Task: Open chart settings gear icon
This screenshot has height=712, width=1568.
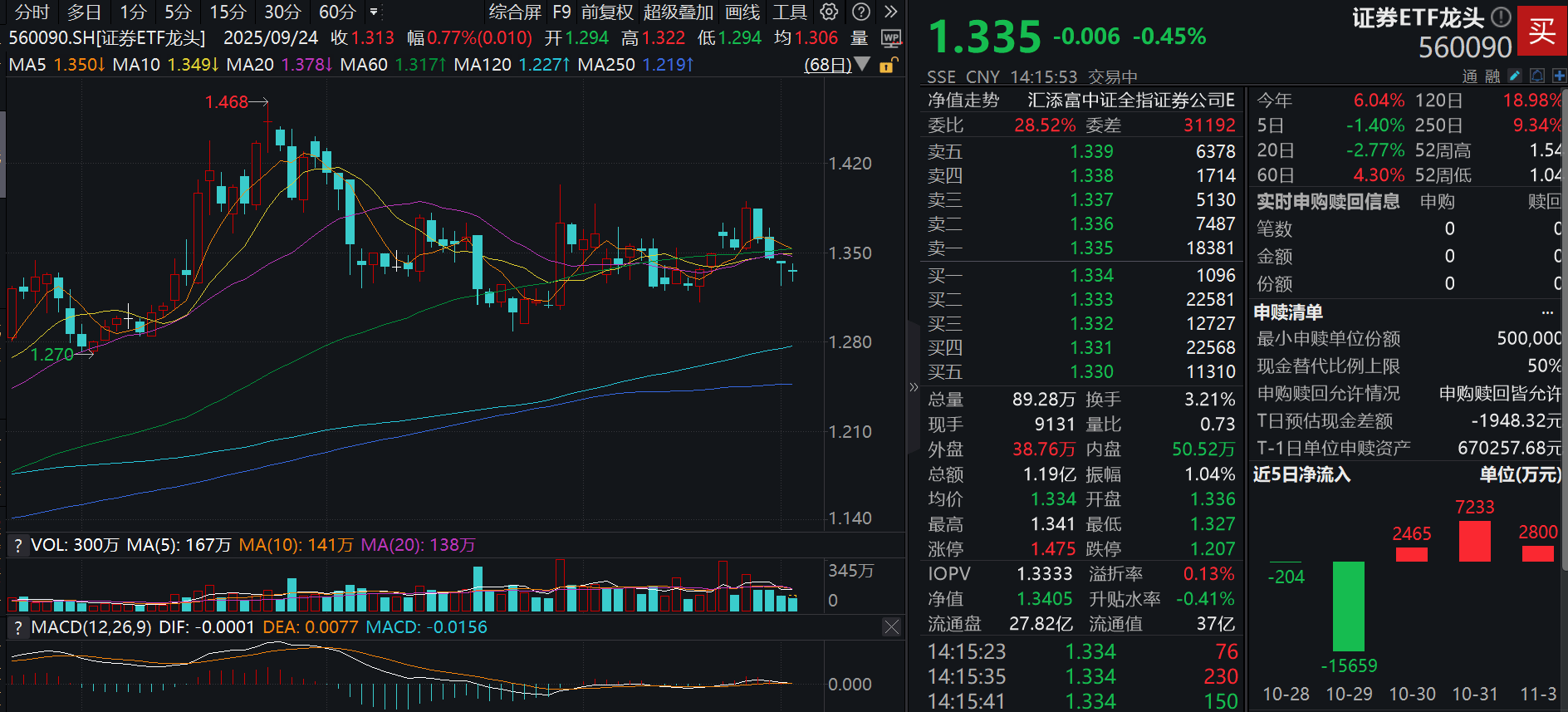Action: click(829, 12)
